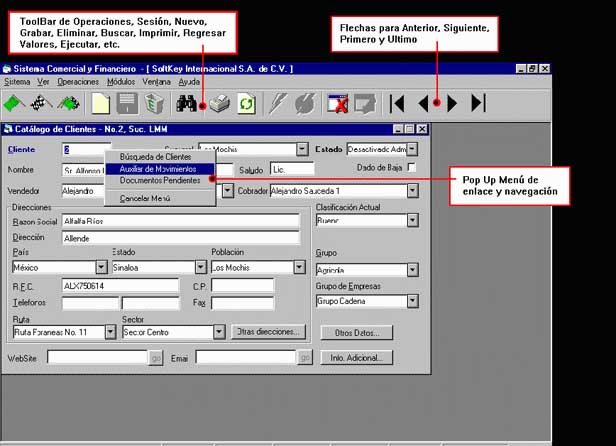The image size is (616, 446).
Task: Delete record using the trash bin icon
Action: tap(154, 104)
